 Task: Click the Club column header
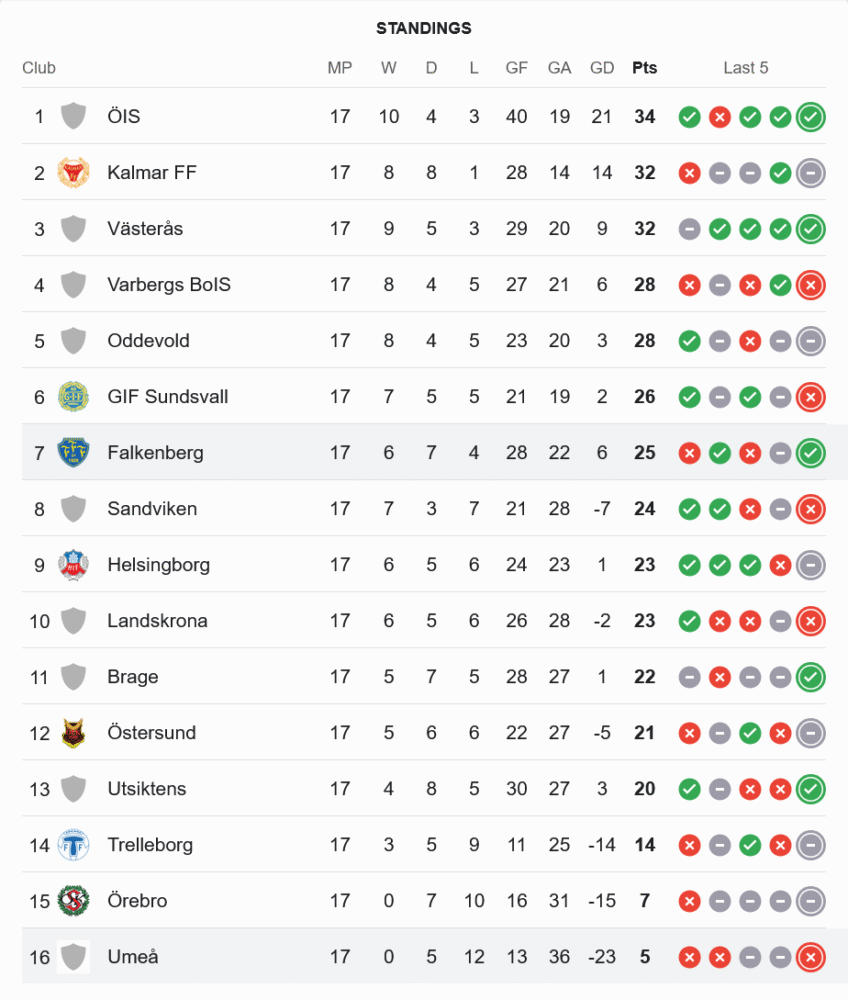pos(39,68)
